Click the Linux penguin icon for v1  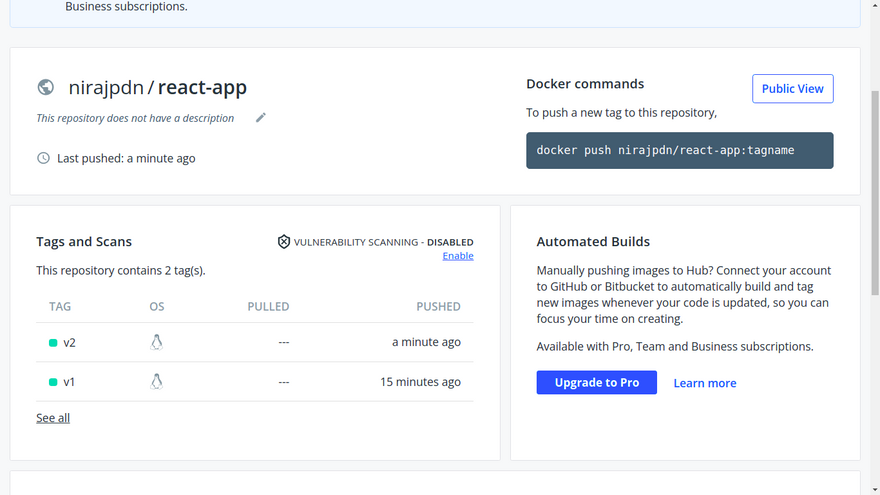pyautogui.click(x=156, y=382)
